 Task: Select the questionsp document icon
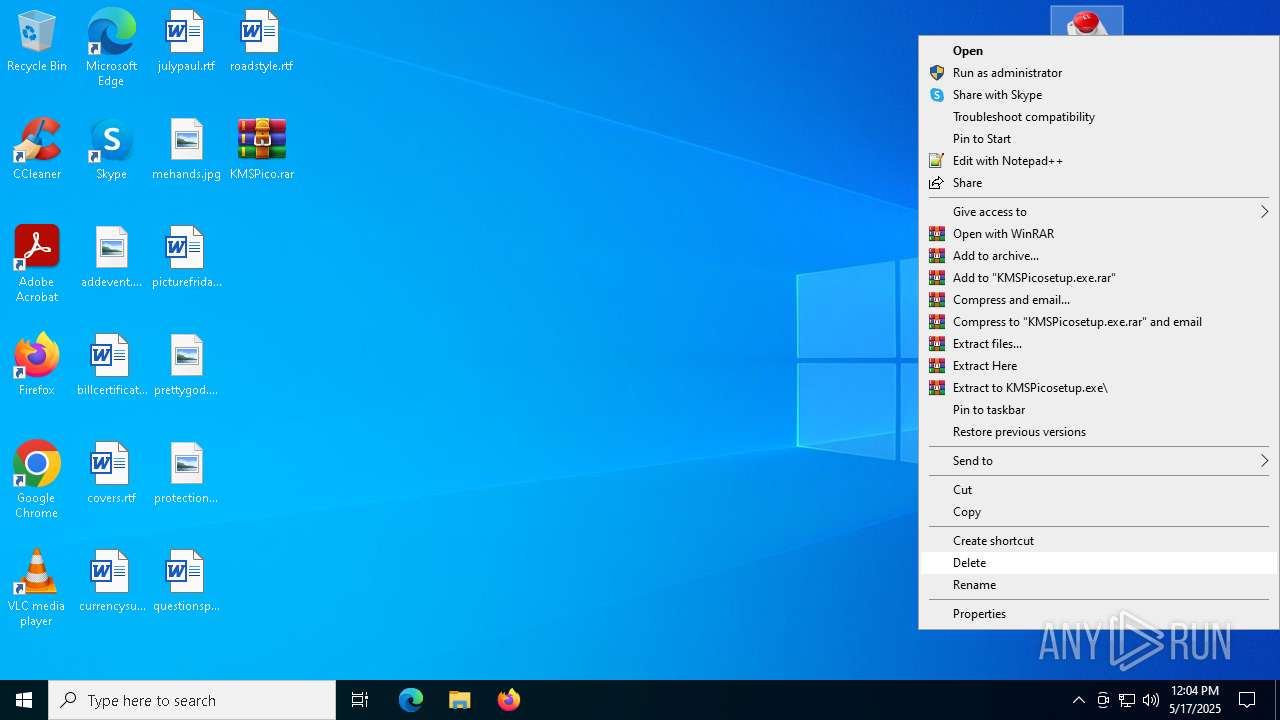pyautogui.click(x=186, y=582)
